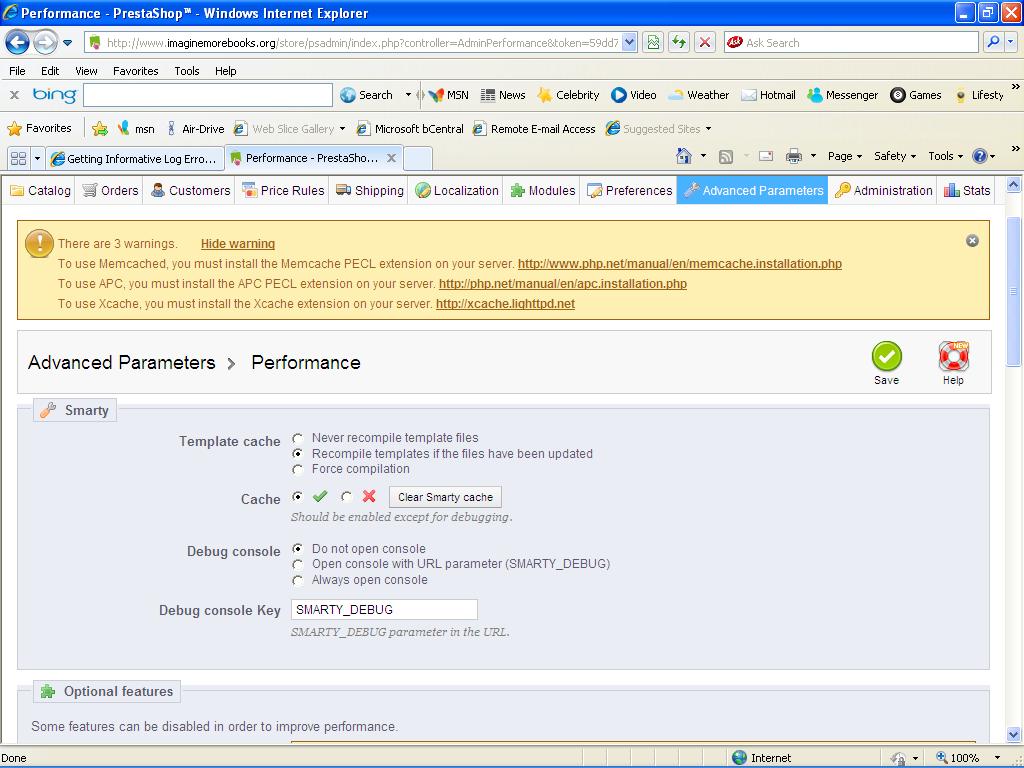Screen dimensions: 1024x768
Task: Dismiss the warning box with the X icon
Action: (972, 241)
